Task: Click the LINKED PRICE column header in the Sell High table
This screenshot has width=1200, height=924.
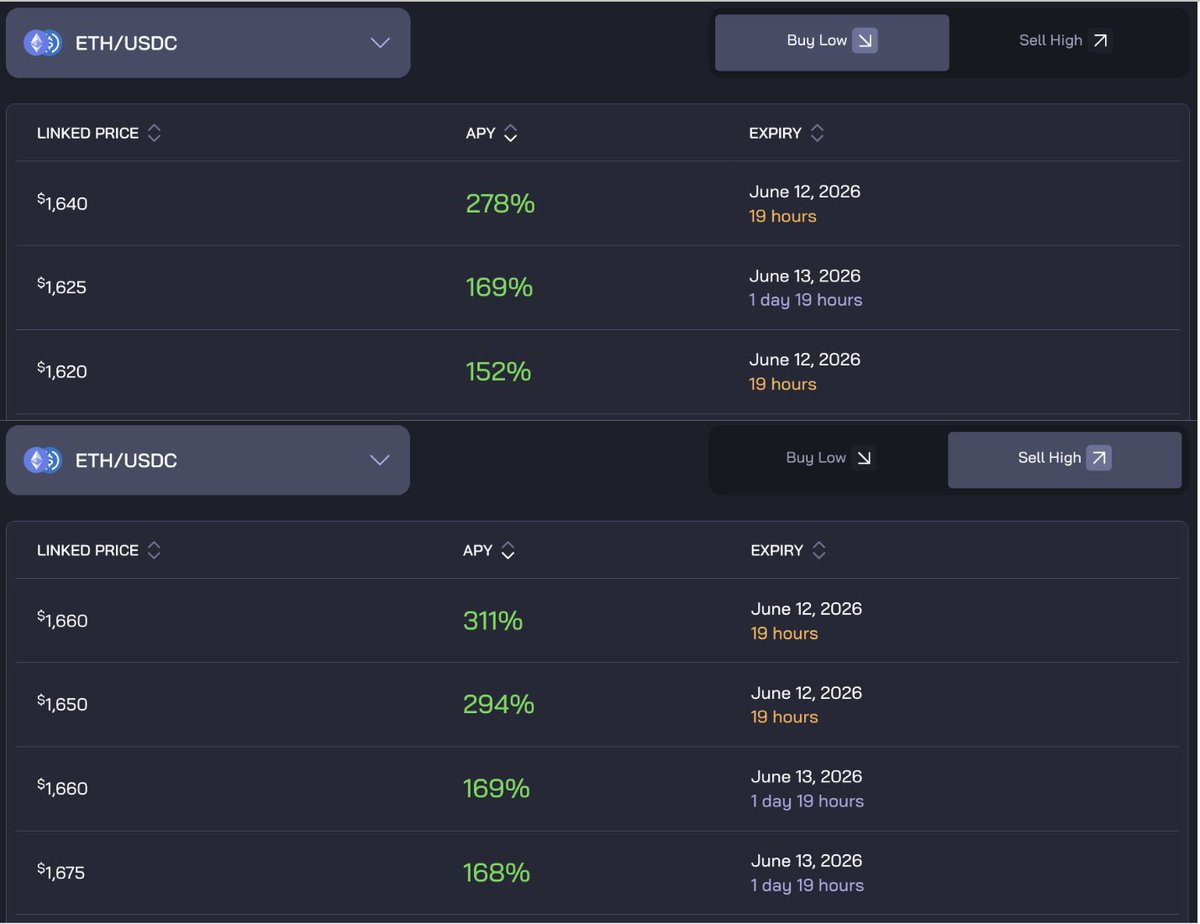Action: tap(88, 550)
